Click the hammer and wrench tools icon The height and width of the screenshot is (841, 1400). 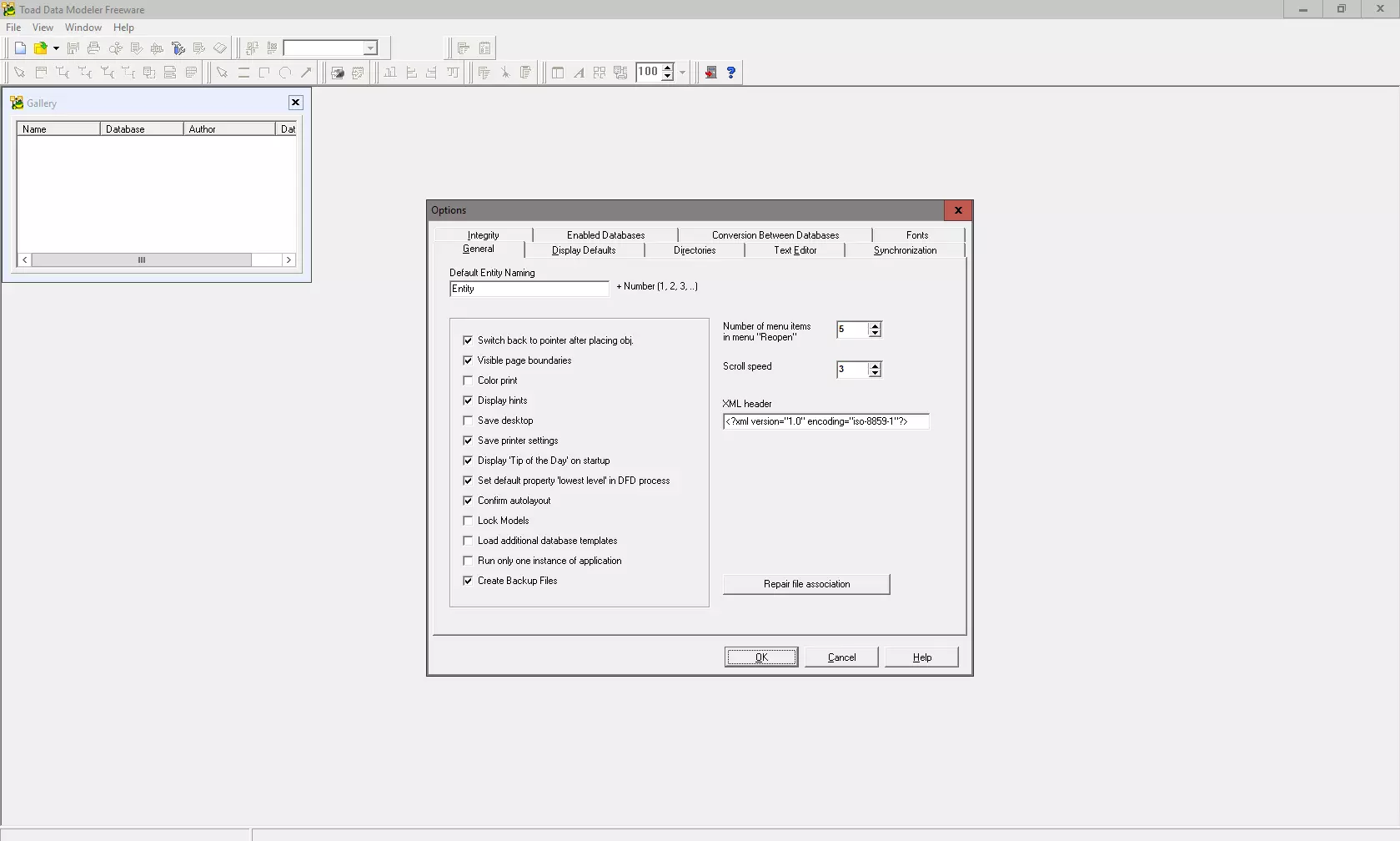click(178, 48)
